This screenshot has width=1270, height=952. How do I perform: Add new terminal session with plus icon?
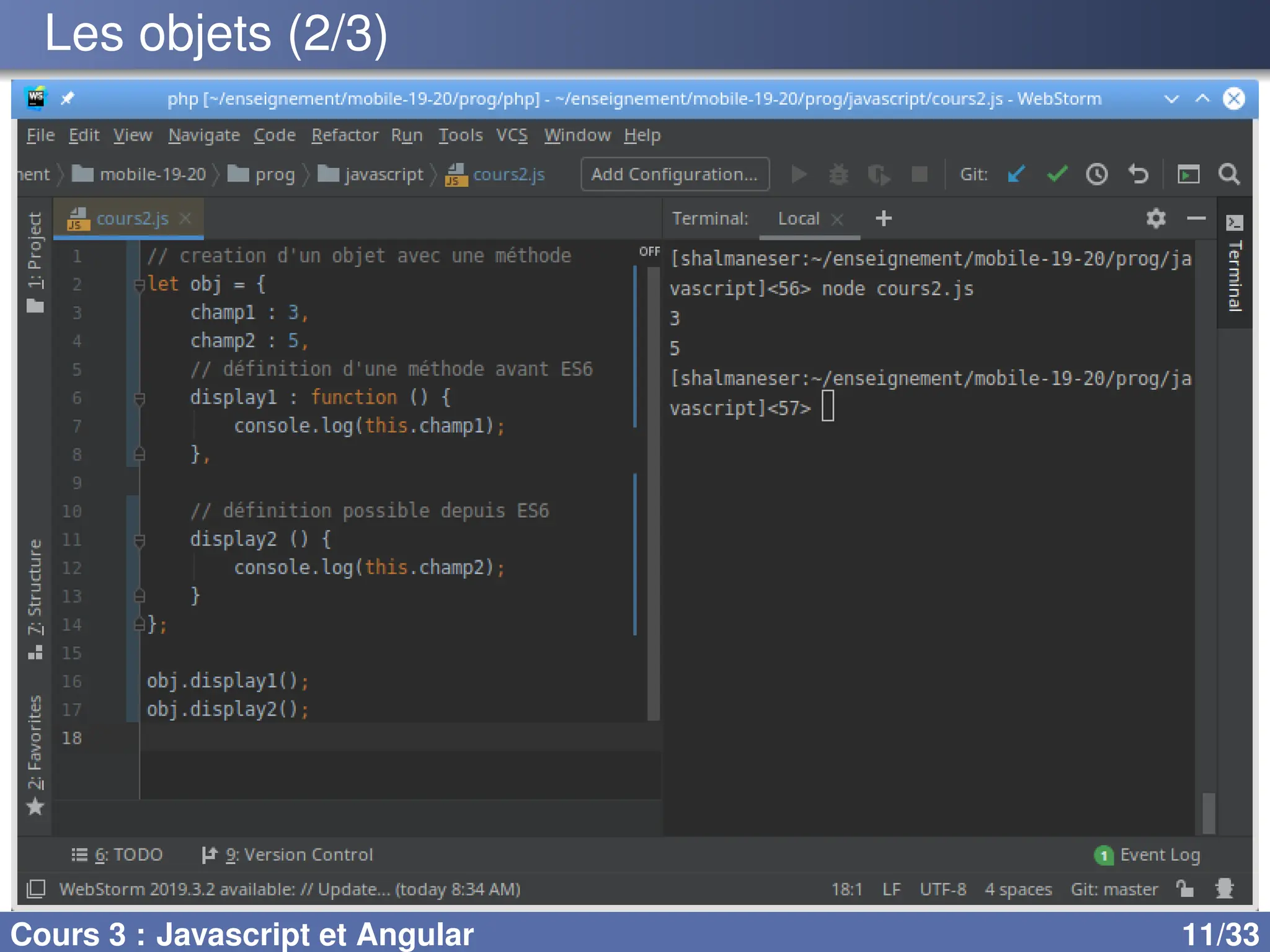tap(884, 218)
